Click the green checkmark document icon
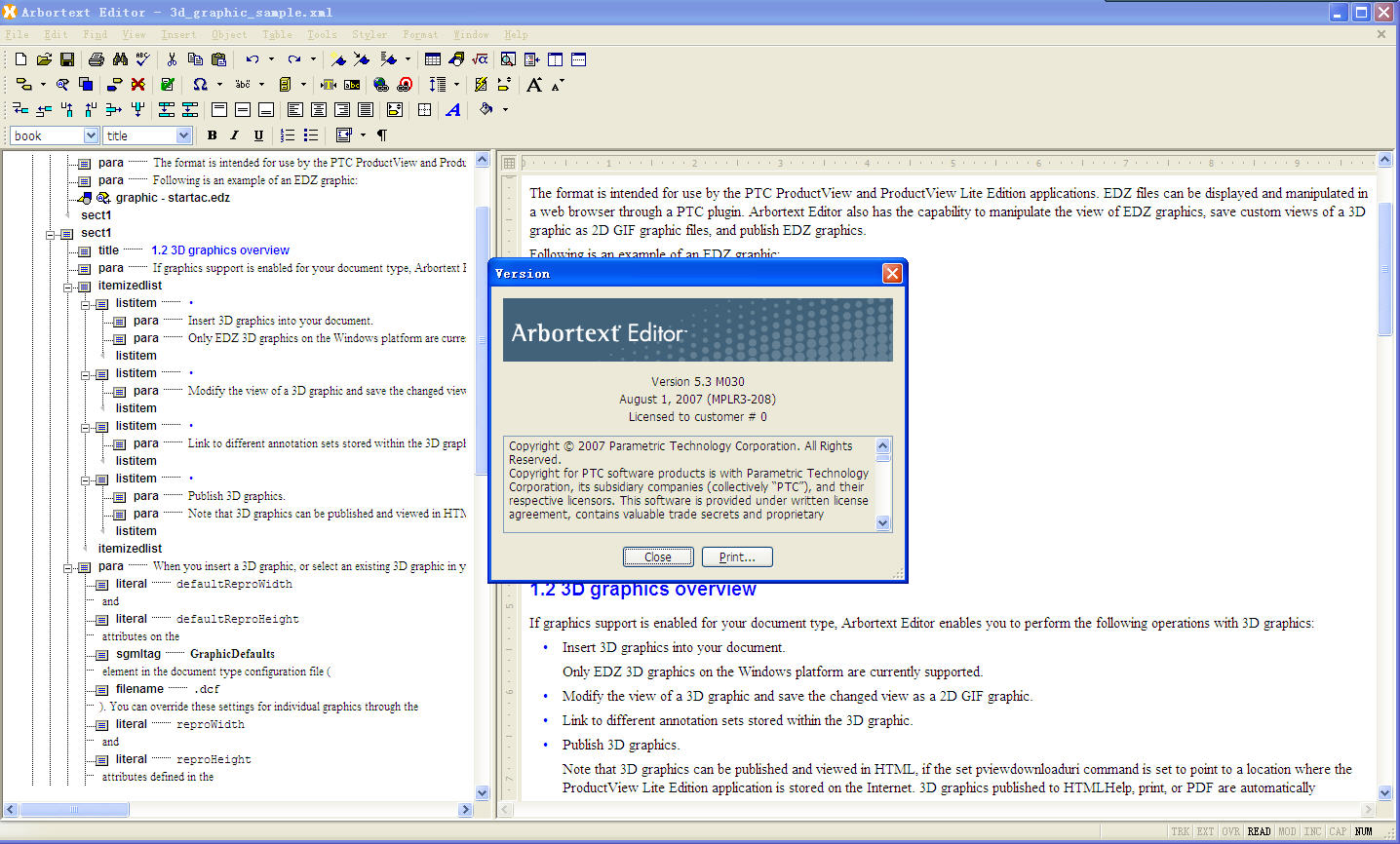This screenshot has width=1400, height=844. click(x=168, y=85)
